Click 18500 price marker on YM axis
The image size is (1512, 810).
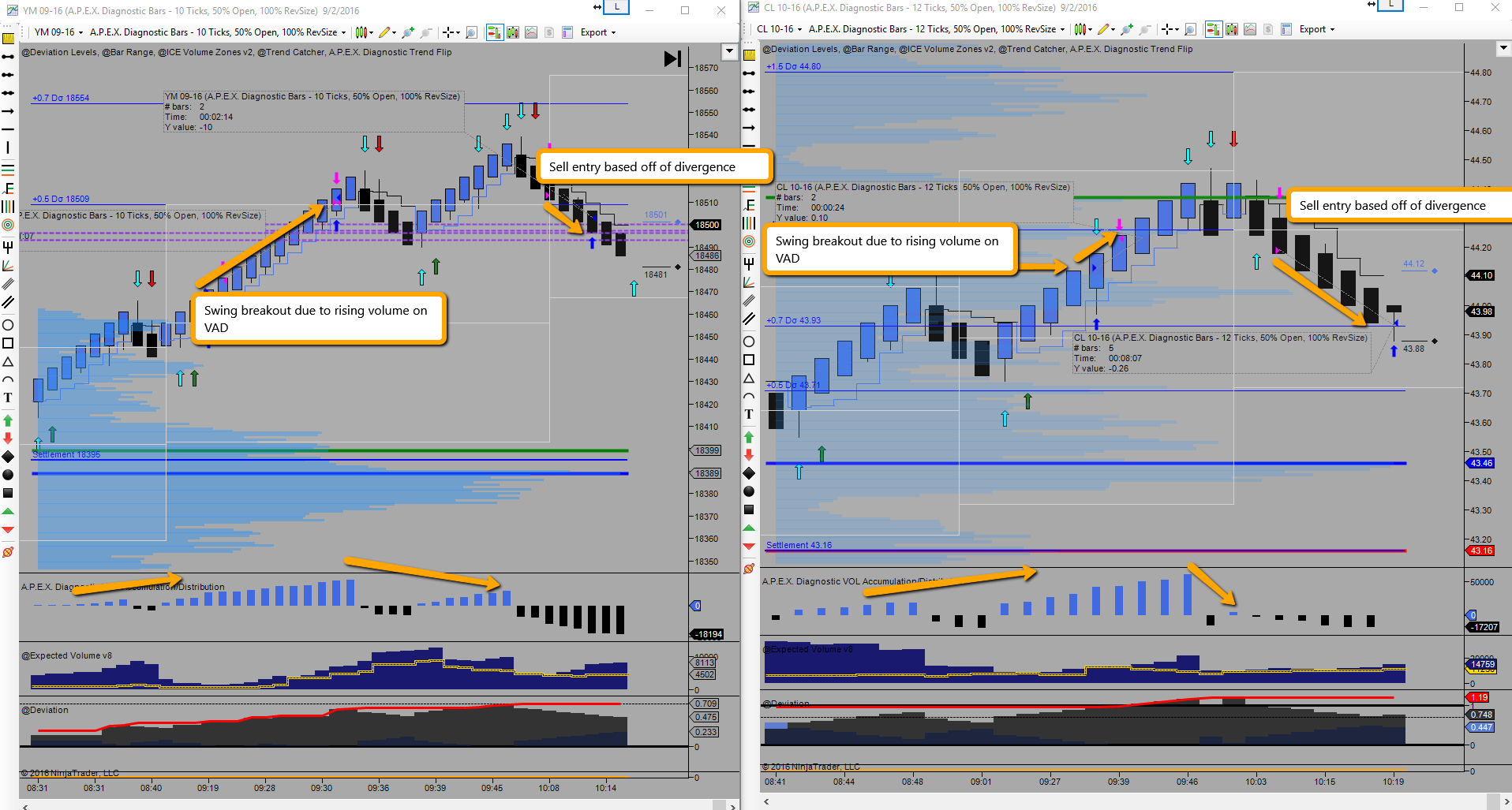[707, 225]
